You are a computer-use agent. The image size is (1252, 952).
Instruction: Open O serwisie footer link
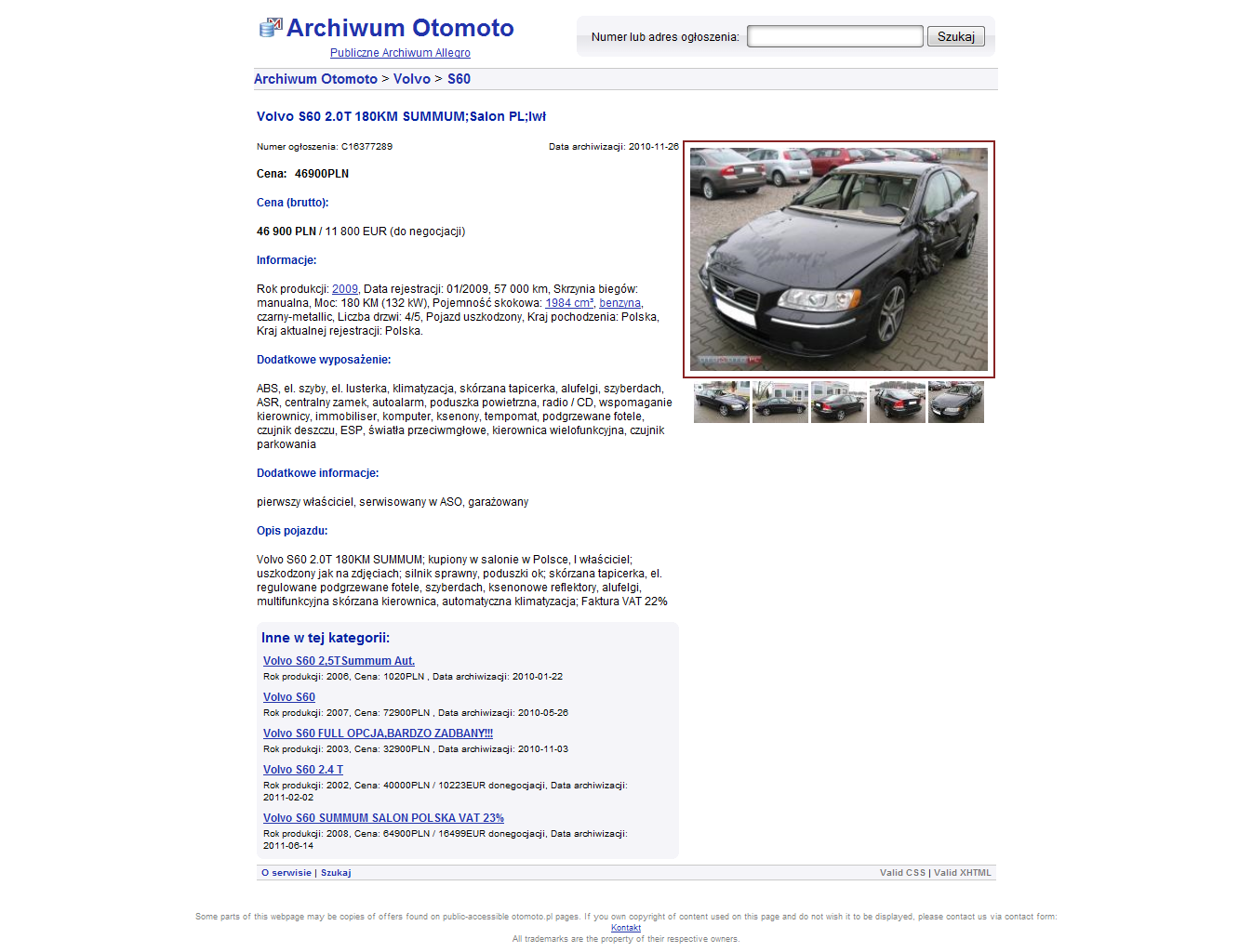click(286, 873)
